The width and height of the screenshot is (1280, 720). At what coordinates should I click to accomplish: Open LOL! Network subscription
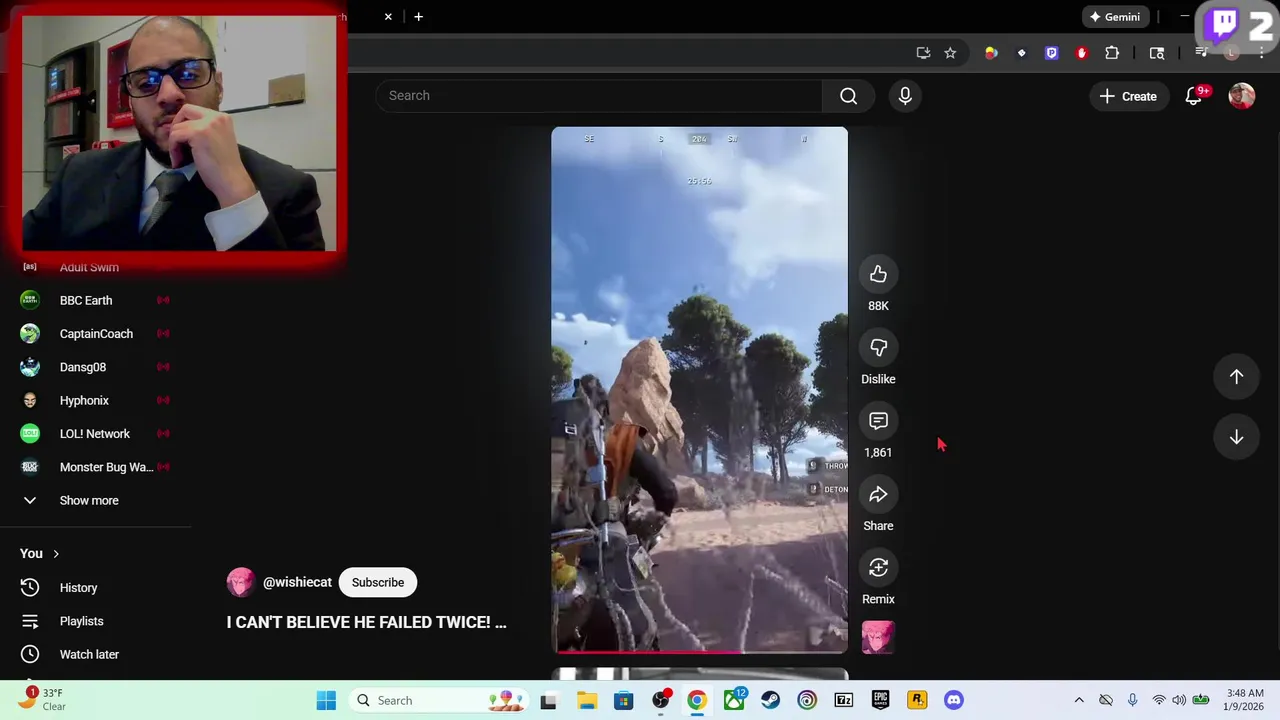[x=95, y=434]
